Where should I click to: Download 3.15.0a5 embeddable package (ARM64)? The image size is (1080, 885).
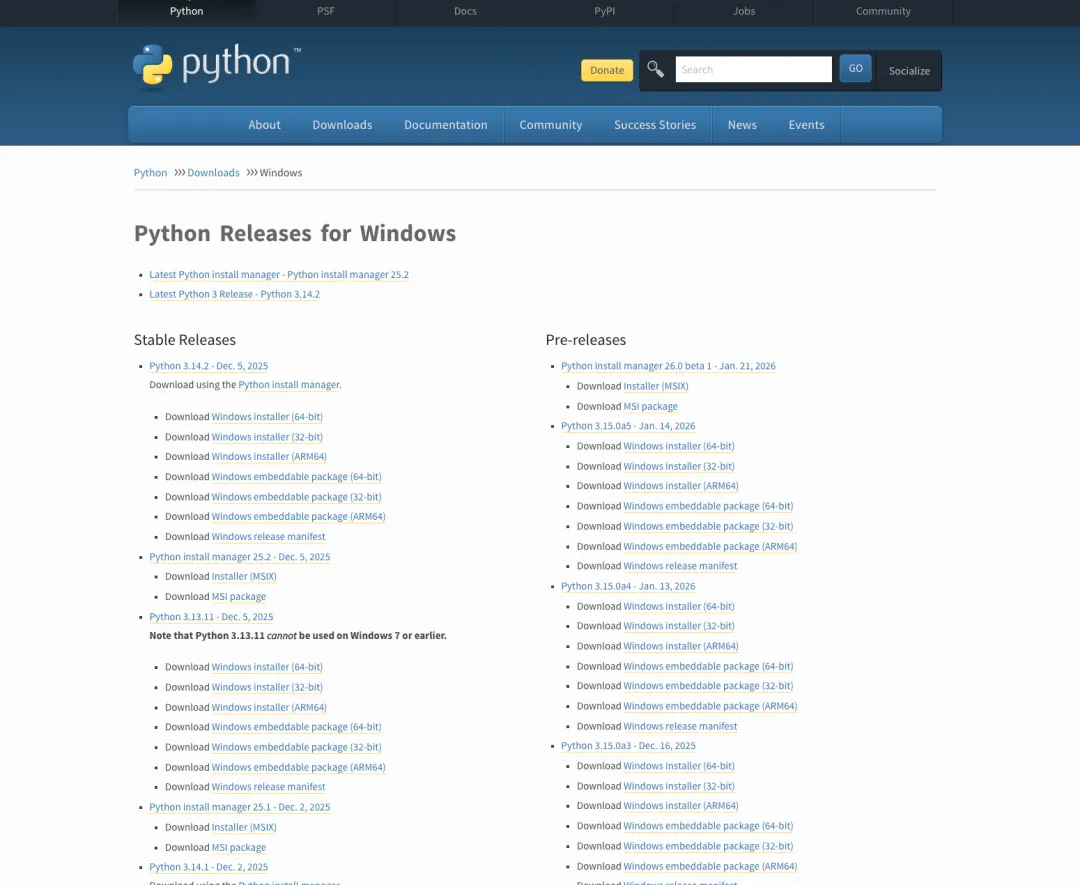click(710, 547)
